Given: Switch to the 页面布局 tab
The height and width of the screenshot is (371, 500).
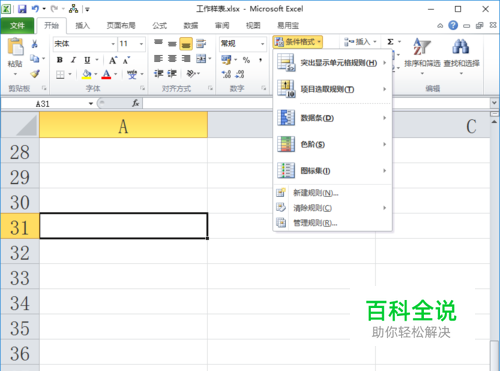Looking at the screenshot, I should click(121, 26).
